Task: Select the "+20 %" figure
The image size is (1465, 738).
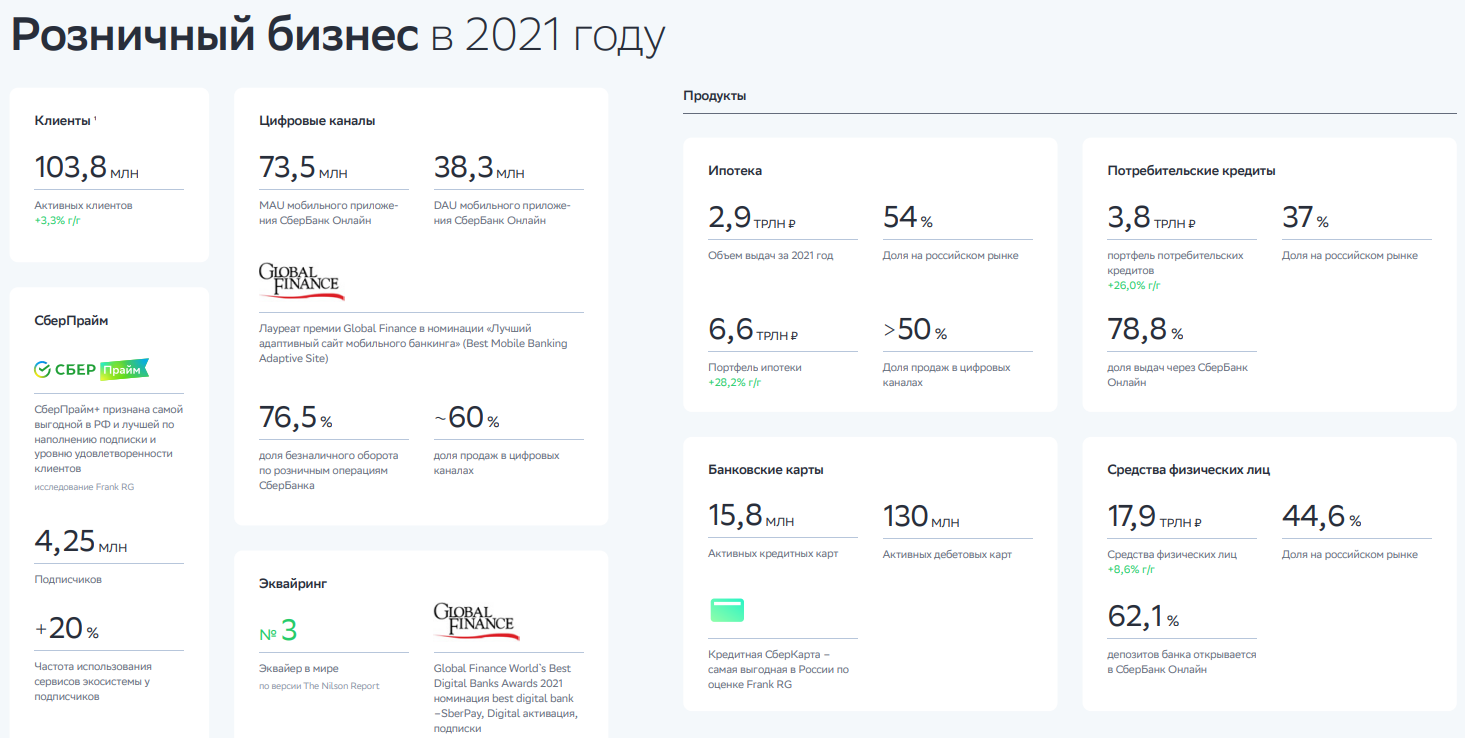Action: pos(67,629)
